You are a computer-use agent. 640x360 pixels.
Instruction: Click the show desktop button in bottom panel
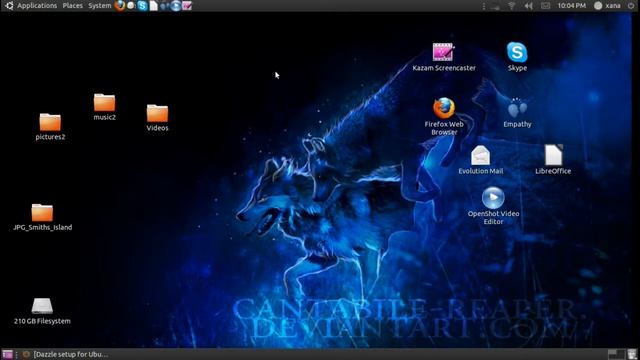click(x=7, y=354)
